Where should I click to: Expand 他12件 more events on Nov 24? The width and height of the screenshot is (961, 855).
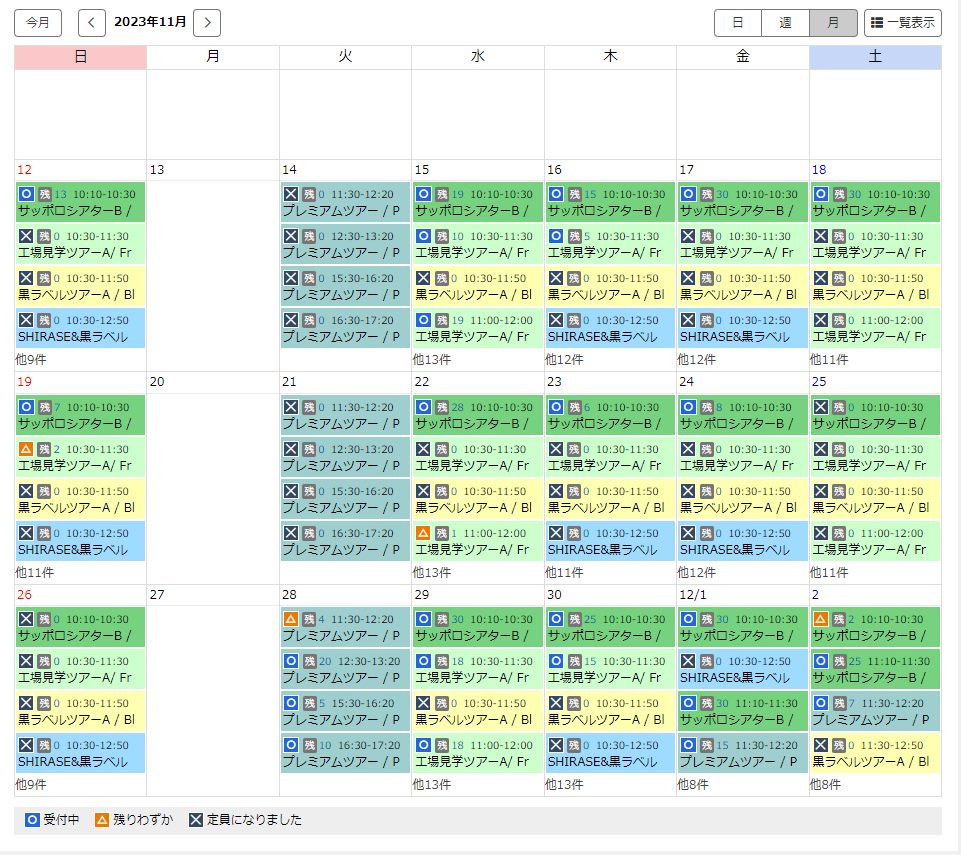point(697,572)
